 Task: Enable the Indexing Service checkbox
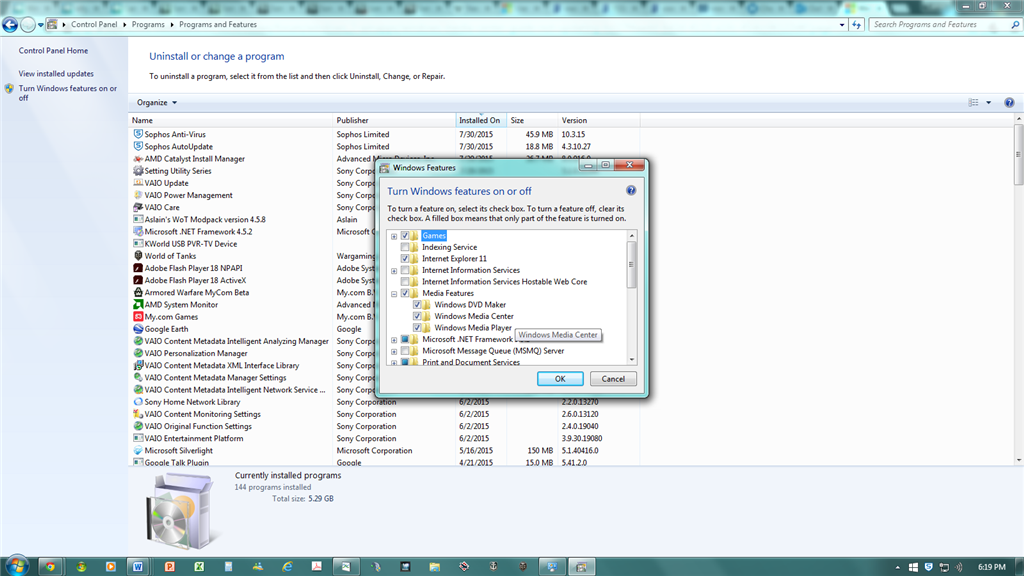405,247
